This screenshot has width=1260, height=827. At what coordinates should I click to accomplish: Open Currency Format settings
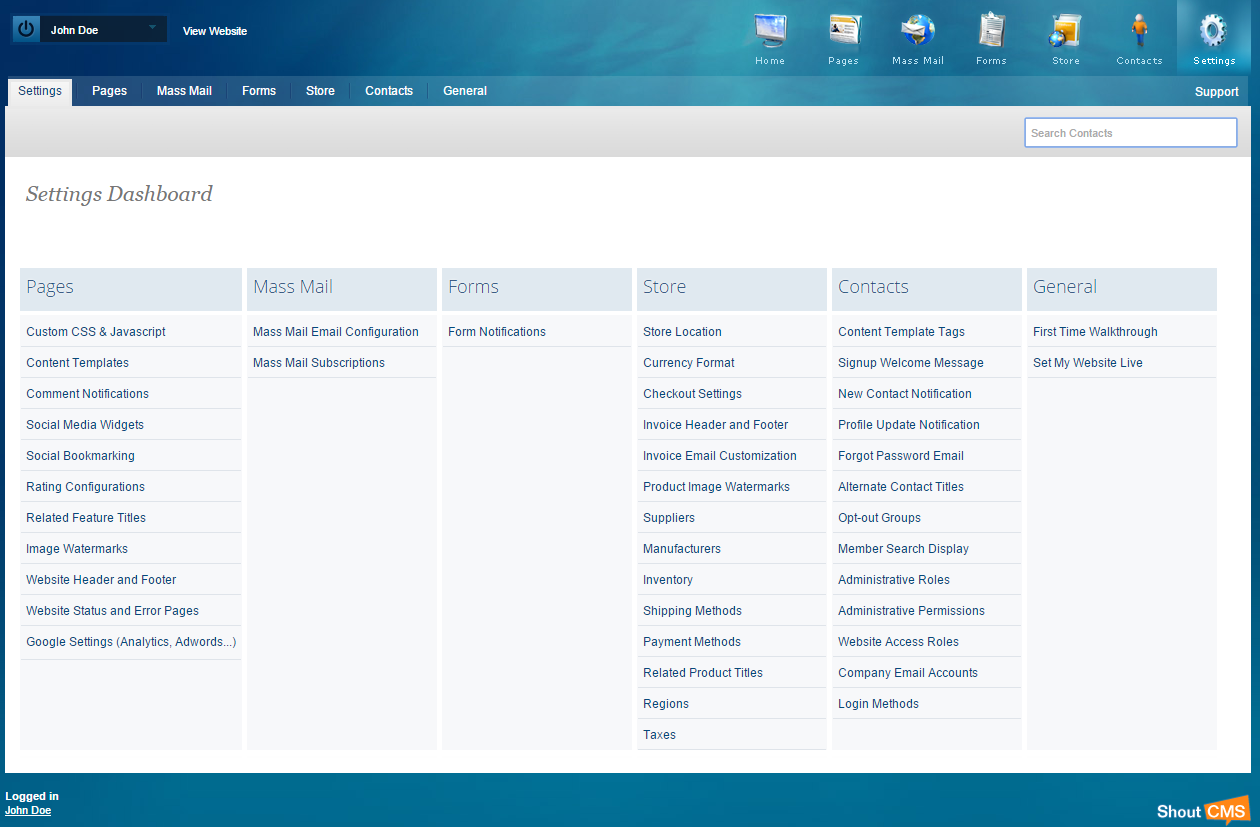[x=689, y=363]
